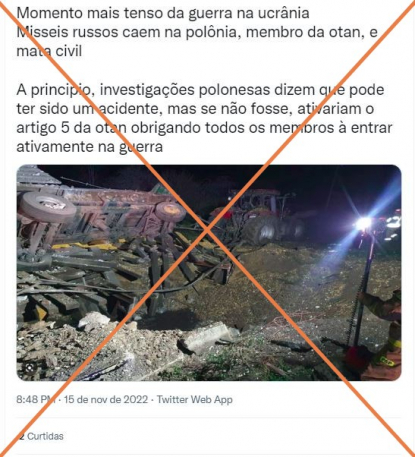Click the 8:48 PM timestamp
Screen dimensions: 415x457
[36, 399]
